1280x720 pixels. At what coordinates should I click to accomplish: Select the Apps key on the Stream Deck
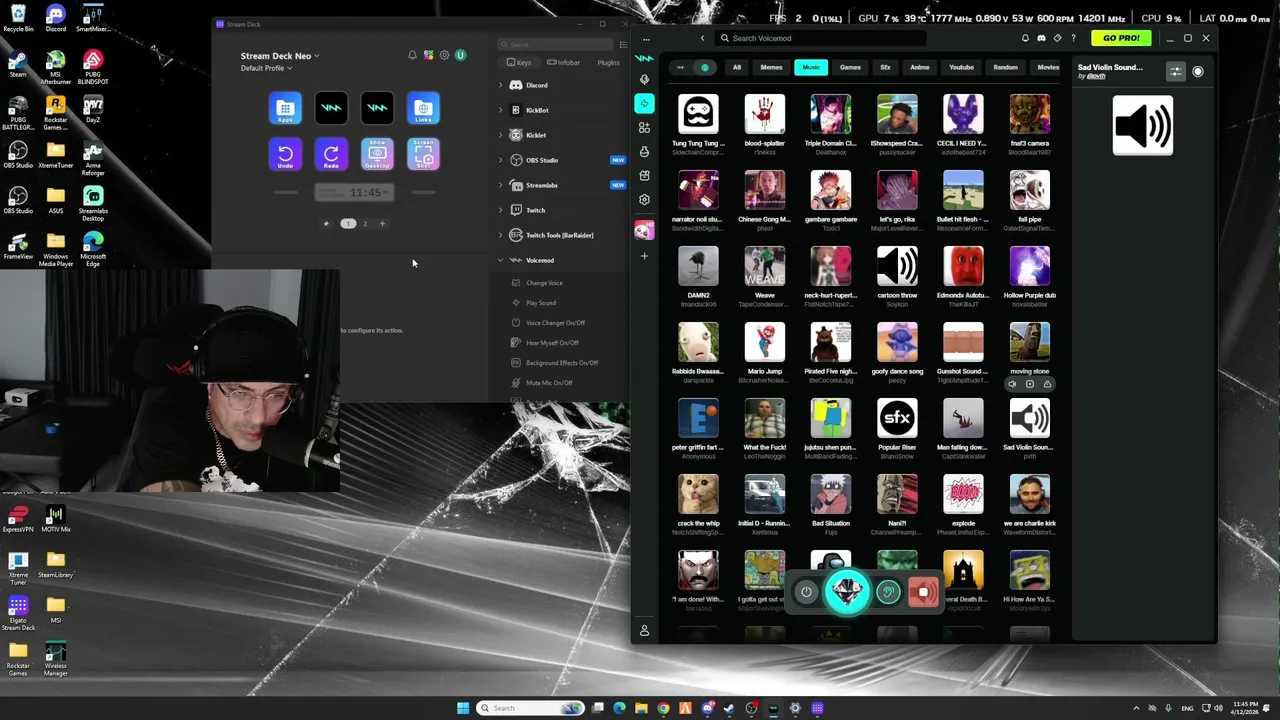click(x=285, y=108)
